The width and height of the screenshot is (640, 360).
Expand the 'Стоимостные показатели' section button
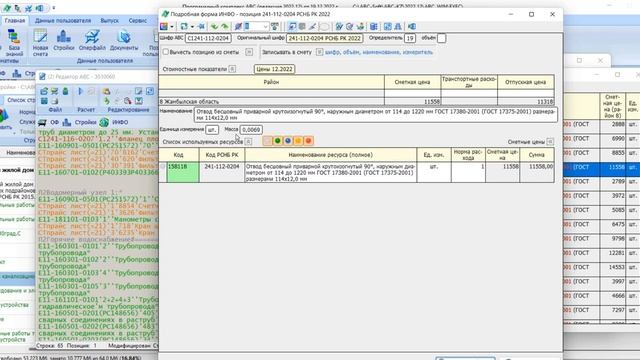(x=232, y=69)
